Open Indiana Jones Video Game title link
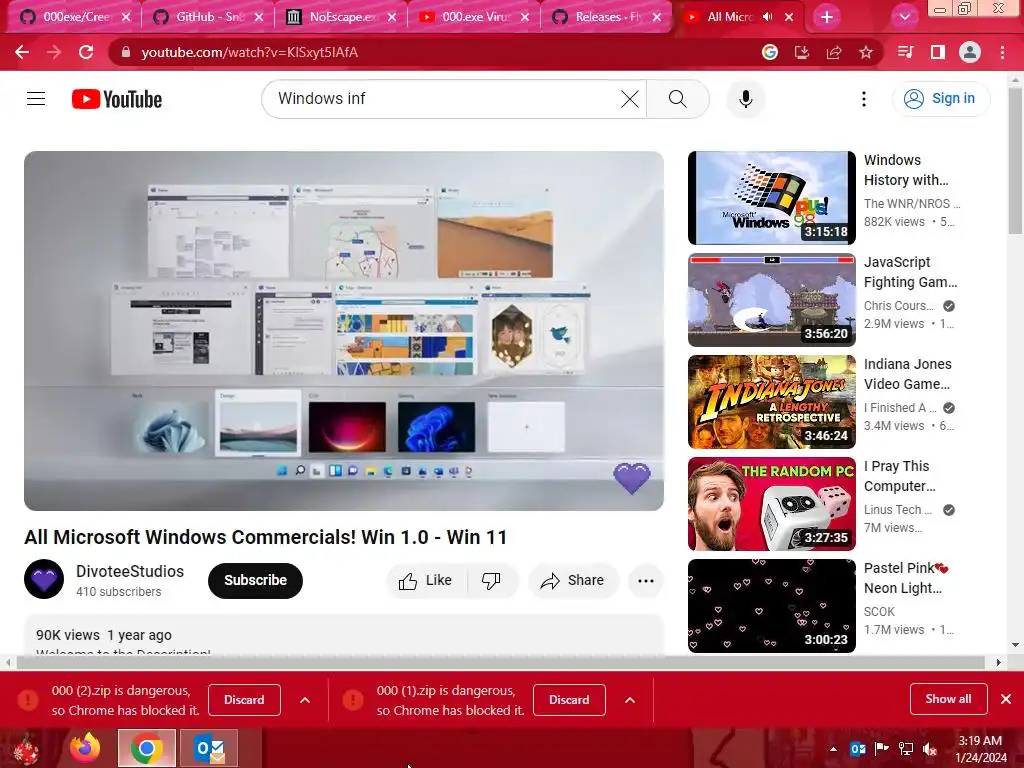The height and width of the screenshot is (768, 1024). [x=908, y=374]
